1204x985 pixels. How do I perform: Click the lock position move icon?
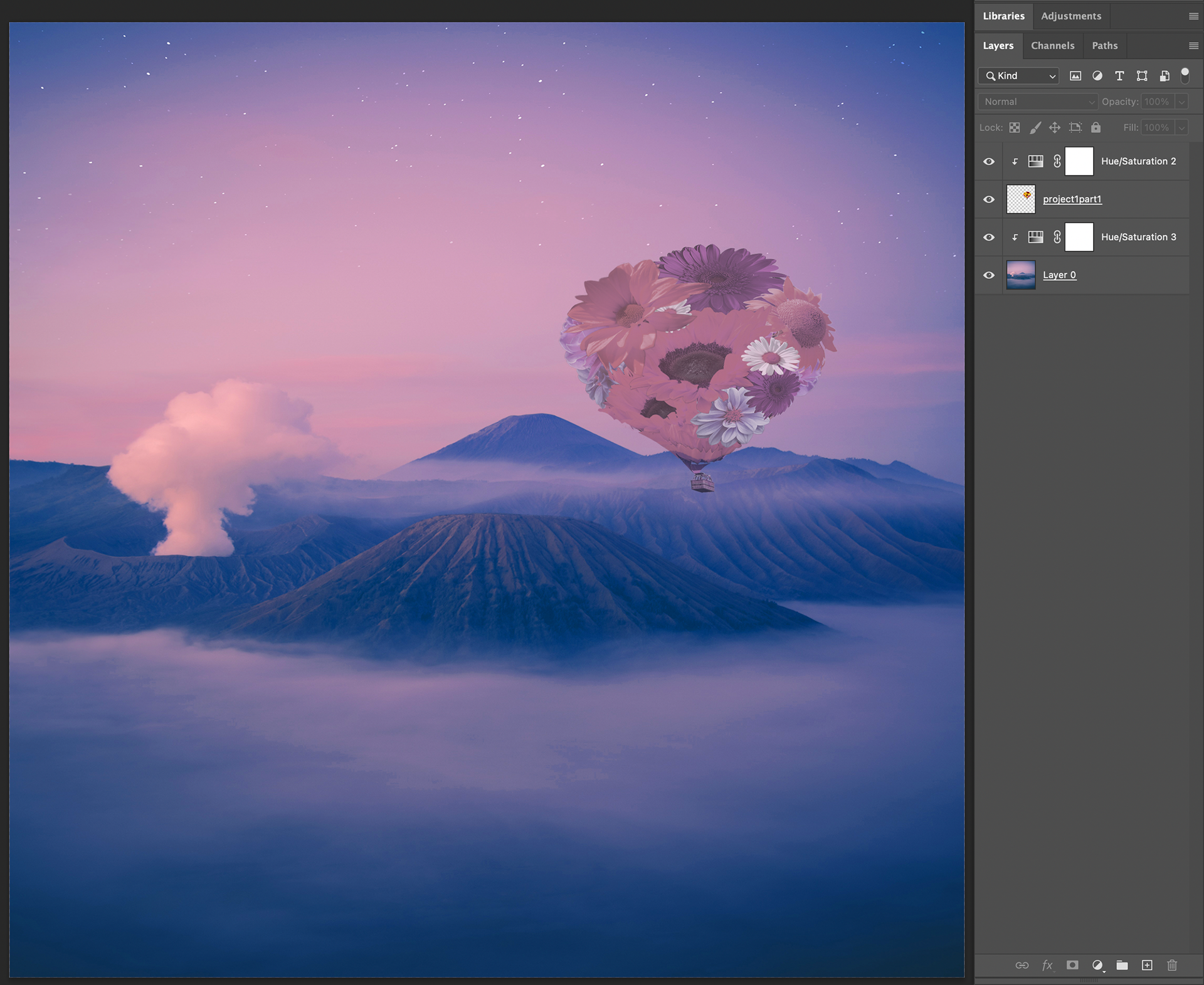click(x=1055, y=128)
